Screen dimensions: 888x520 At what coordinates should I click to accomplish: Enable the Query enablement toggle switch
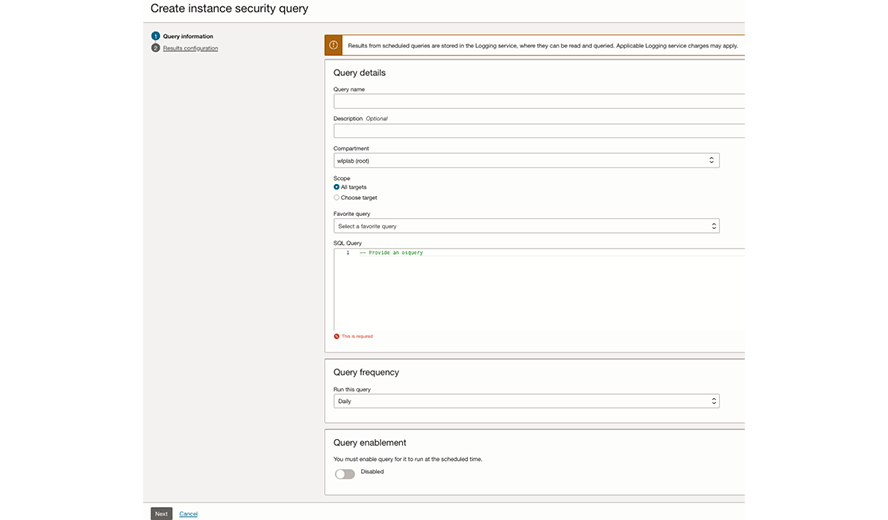tap(345, 473)
